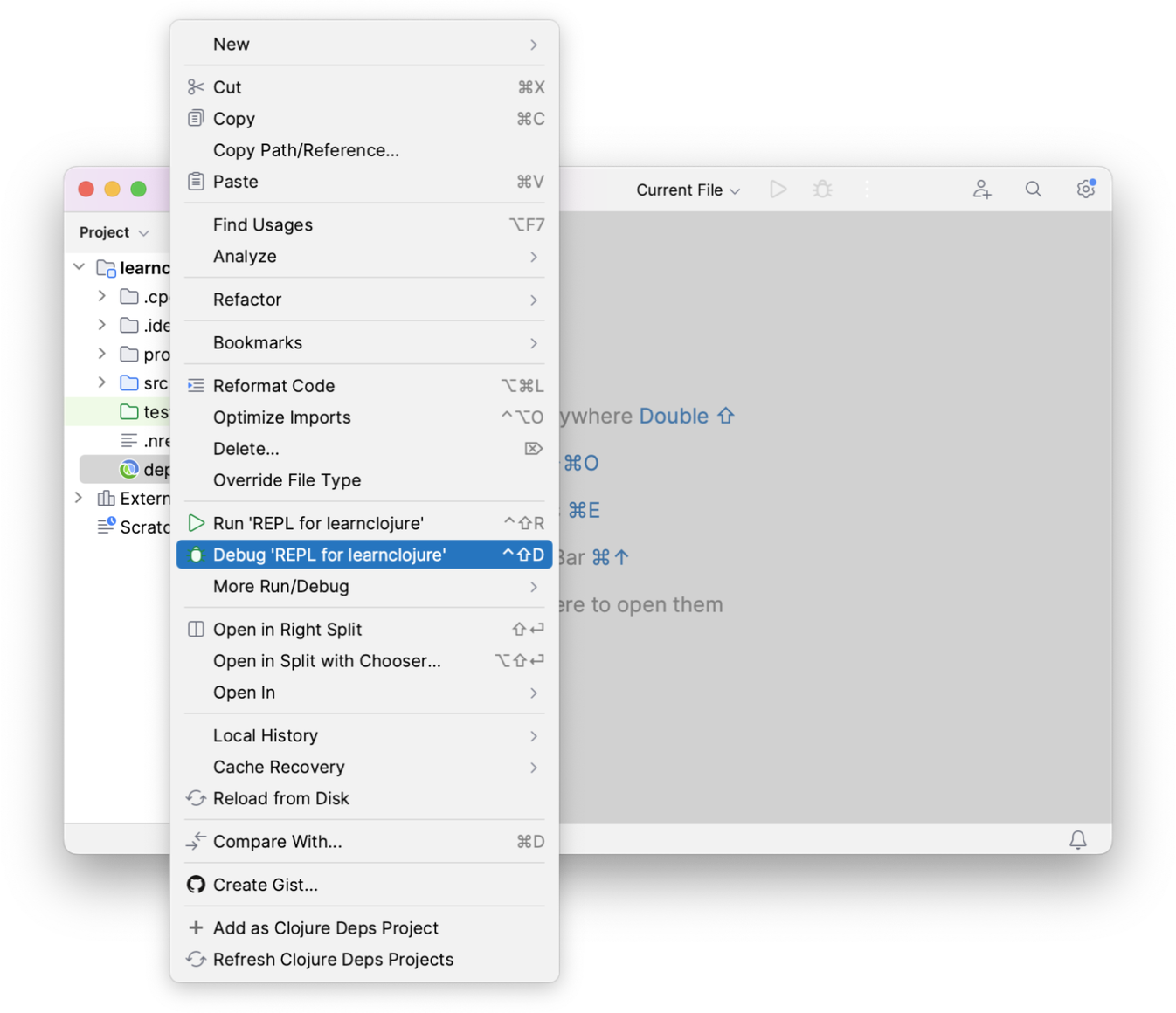Click the ⌘O shortcut hint in the editor
This screenshot has width=1176, height=1013.
(581, 463)
